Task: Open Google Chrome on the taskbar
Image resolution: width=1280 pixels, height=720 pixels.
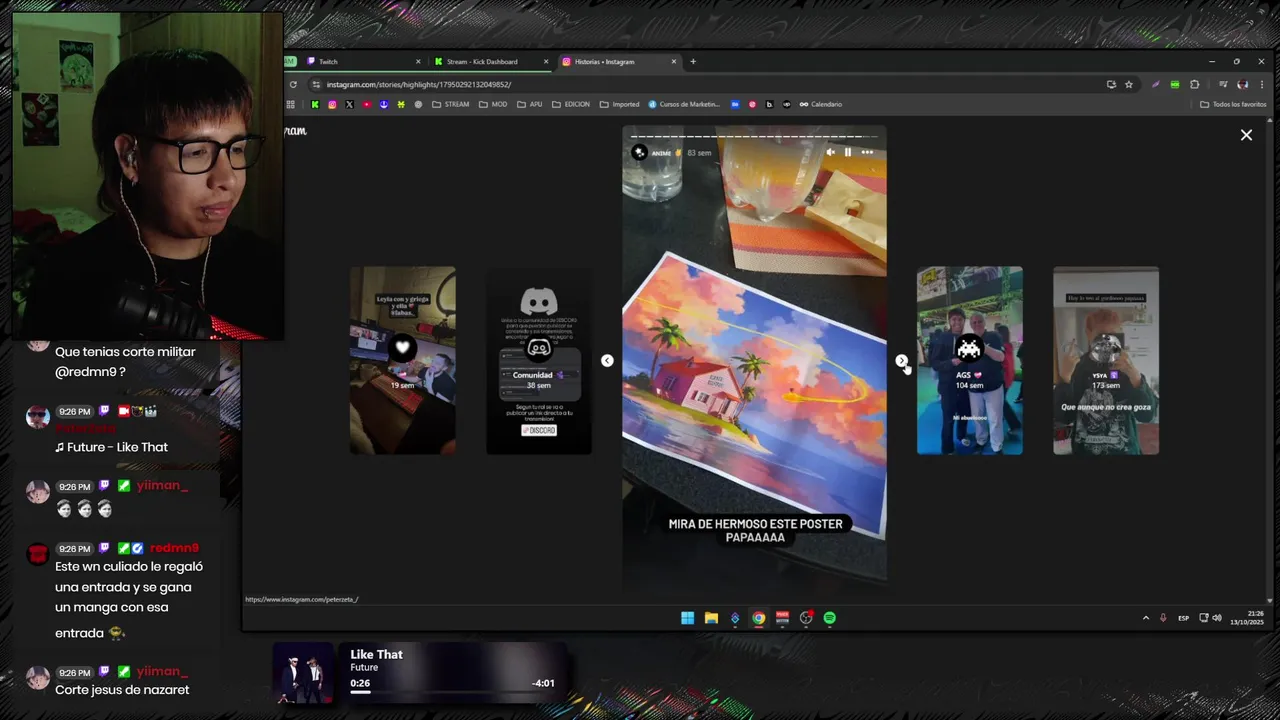Action: 759,618
